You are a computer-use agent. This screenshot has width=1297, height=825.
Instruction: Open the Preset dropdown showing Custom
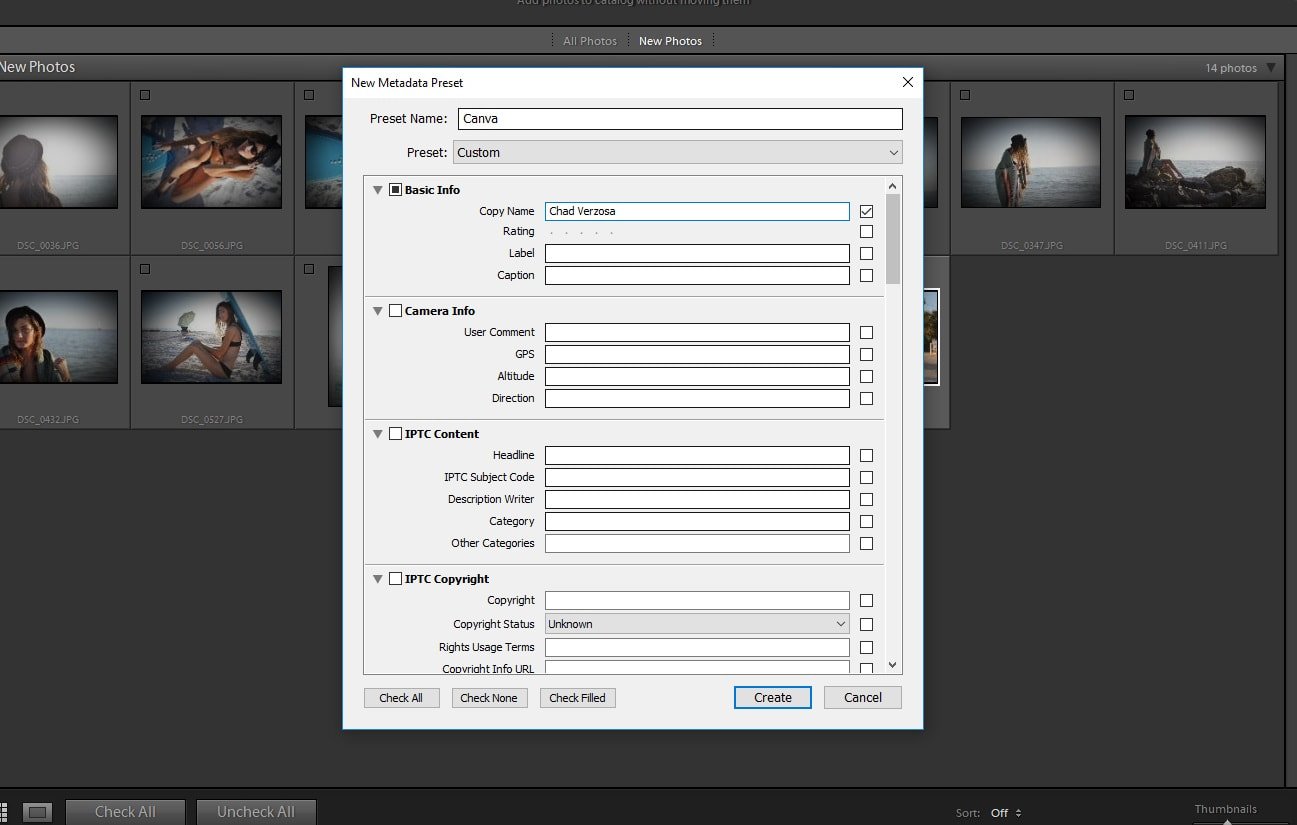pyautogui.click(x=677, y=152)
